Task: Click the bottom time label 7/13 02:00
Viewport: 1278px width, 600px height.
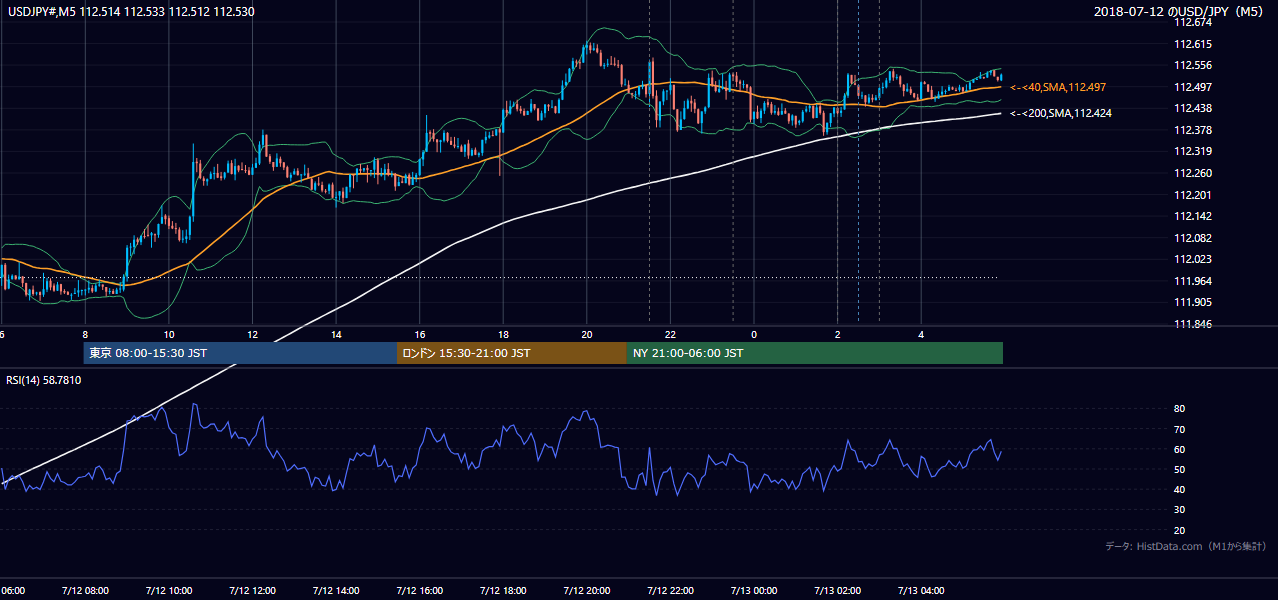Action: coord(837,590)
